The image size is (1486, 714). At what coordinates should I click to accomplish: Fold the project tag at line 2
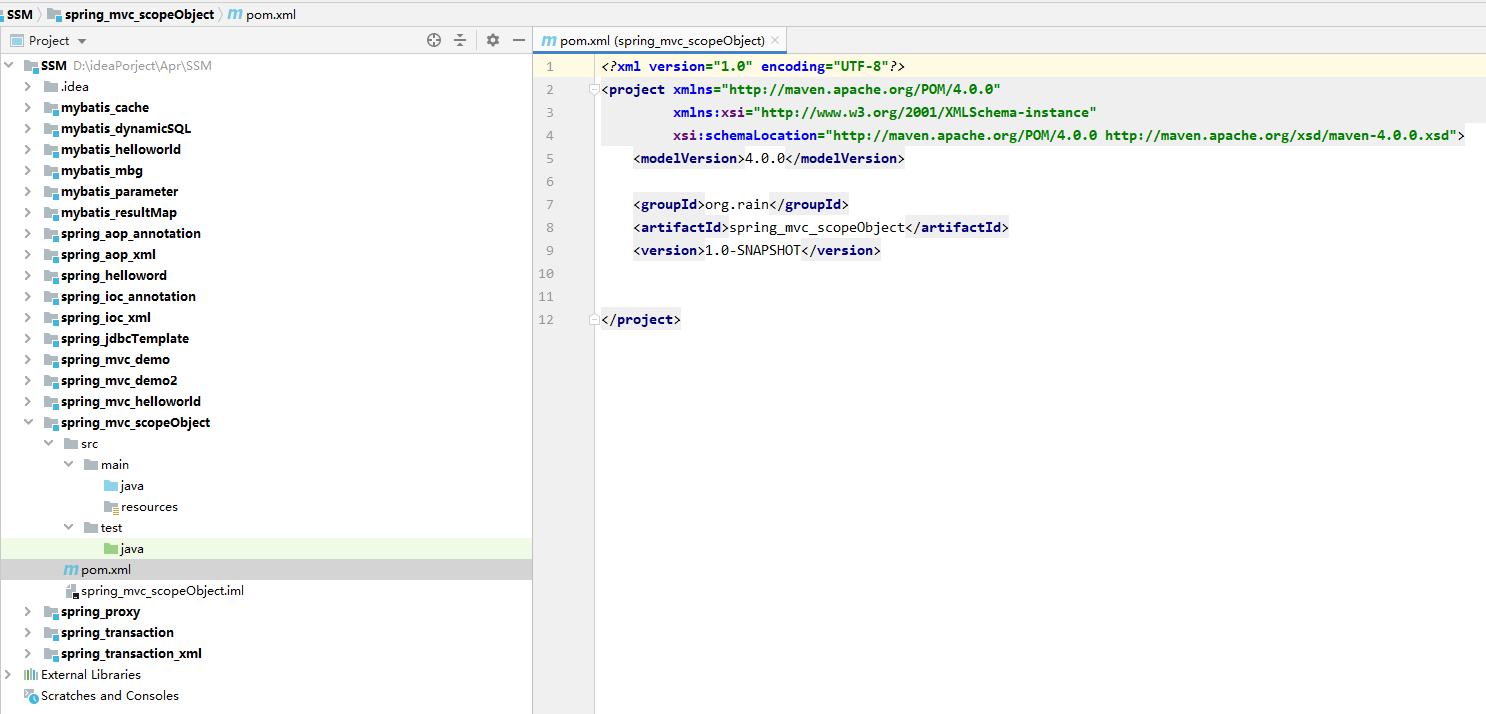click(595, 89)
